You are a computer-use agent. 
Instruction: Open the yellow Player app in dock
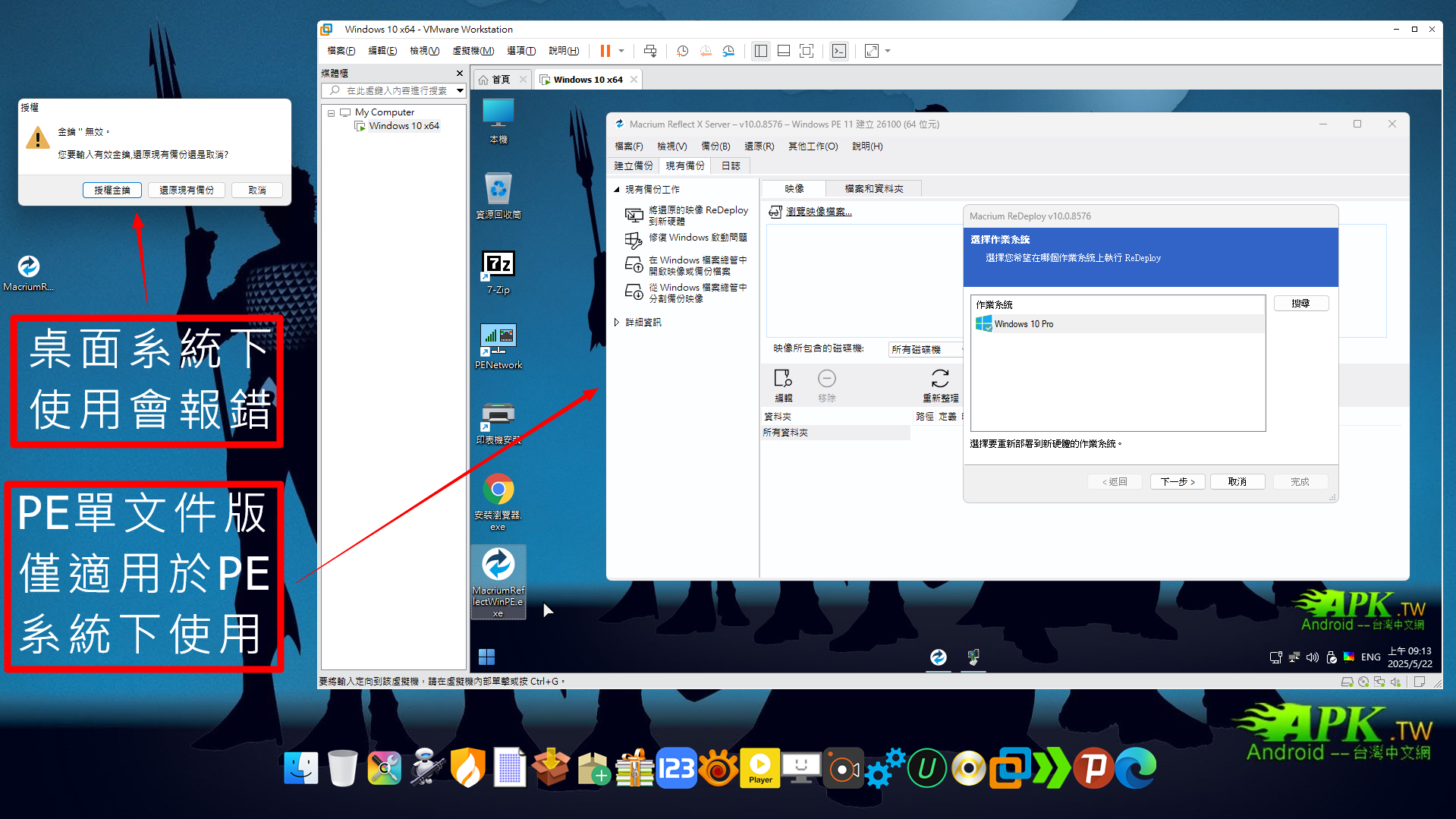(x=760, y=768)
